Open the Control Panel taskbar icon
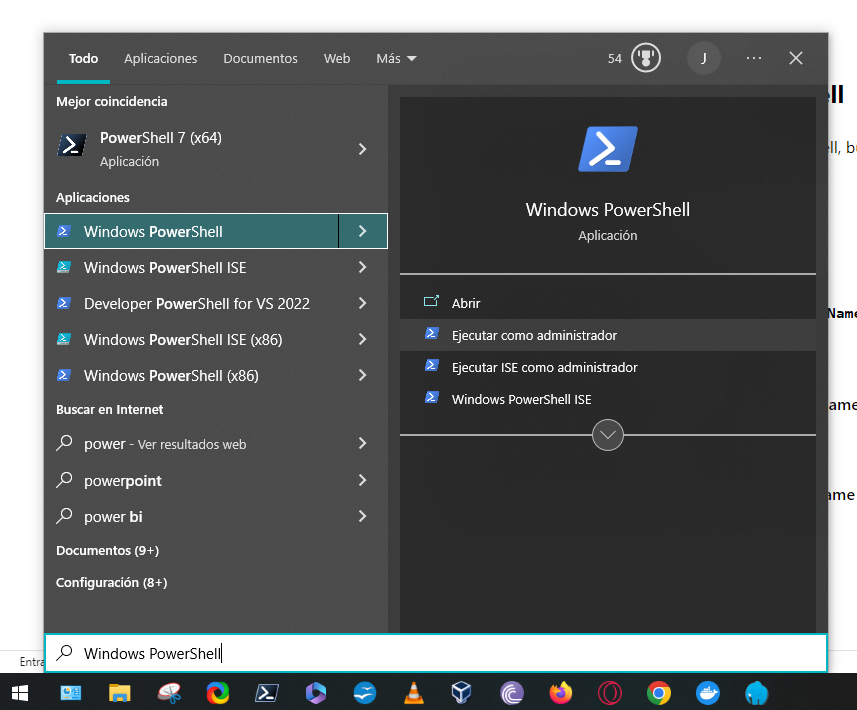 pos(71,693)
